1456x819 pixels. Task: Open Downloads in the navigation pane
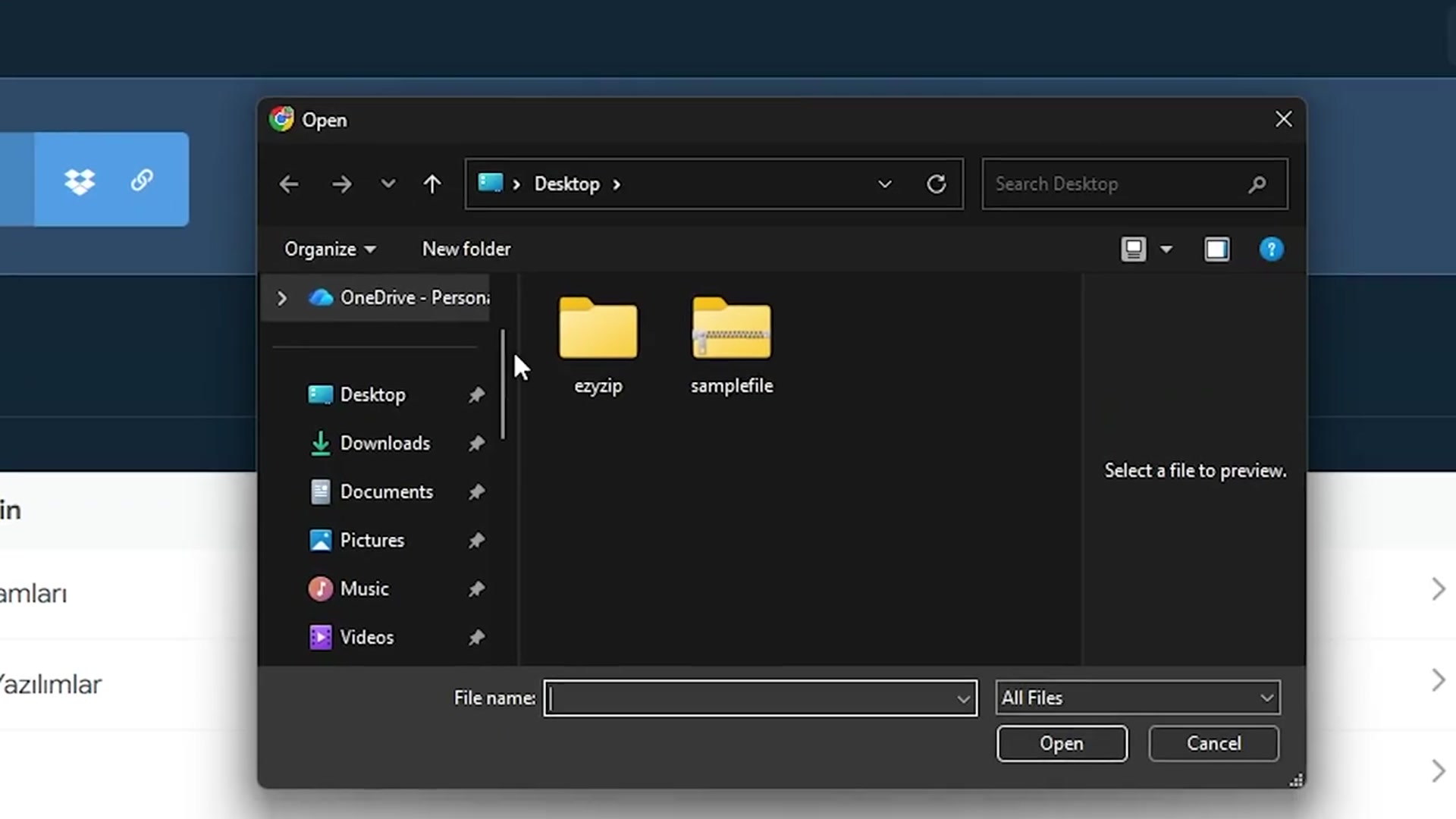click(369, 444)
